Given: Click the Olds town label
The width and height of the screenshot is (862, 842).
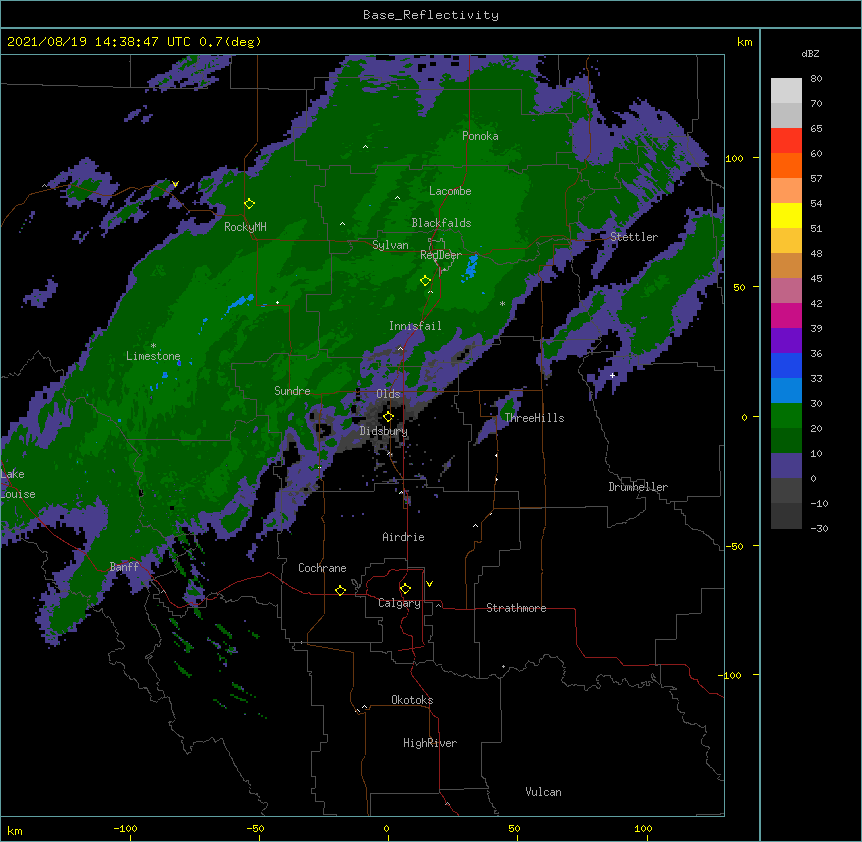Looking at the screenshot, I should coord(388,394).
